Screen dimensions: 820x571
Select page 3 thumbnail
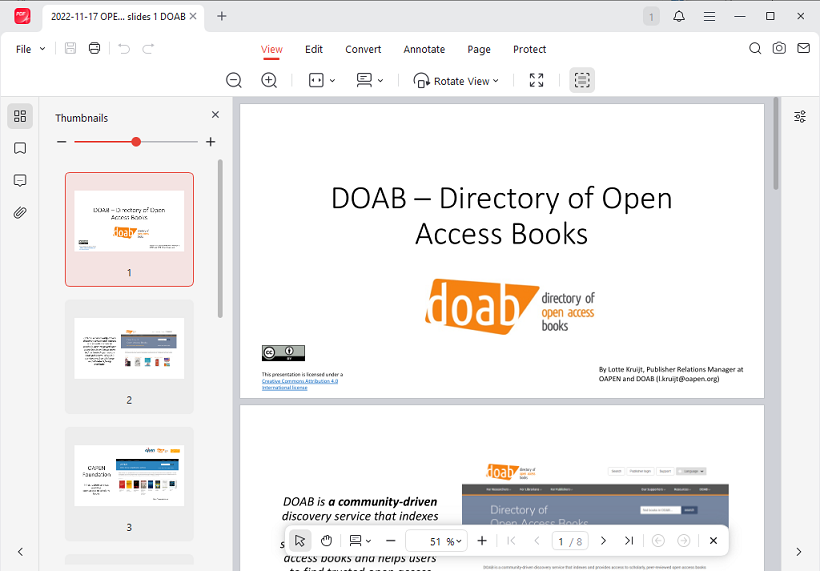point(129,484)
